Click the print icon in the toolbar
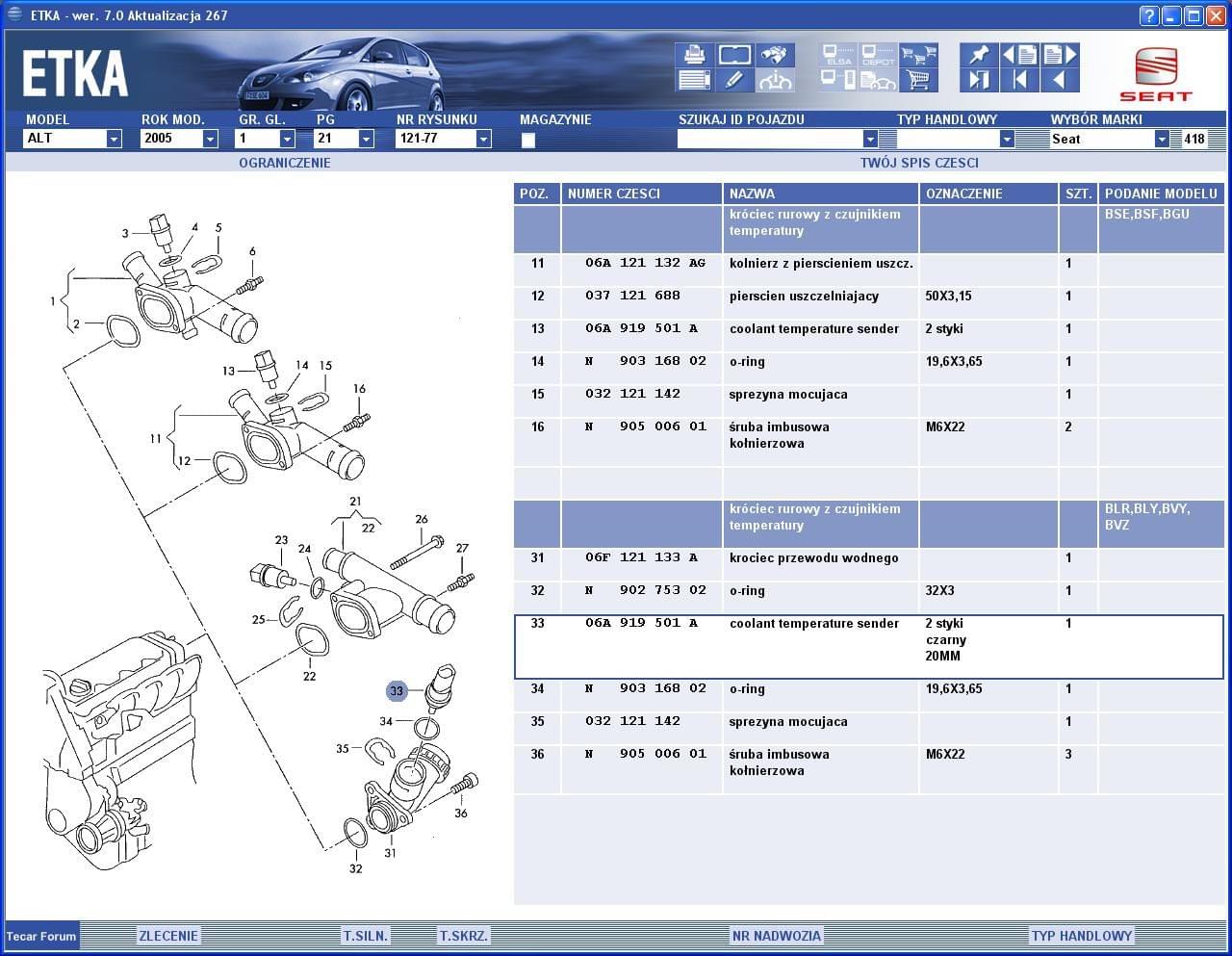Image resolution: width=1232 pixels, height=956 pixels. coord(693,55)
